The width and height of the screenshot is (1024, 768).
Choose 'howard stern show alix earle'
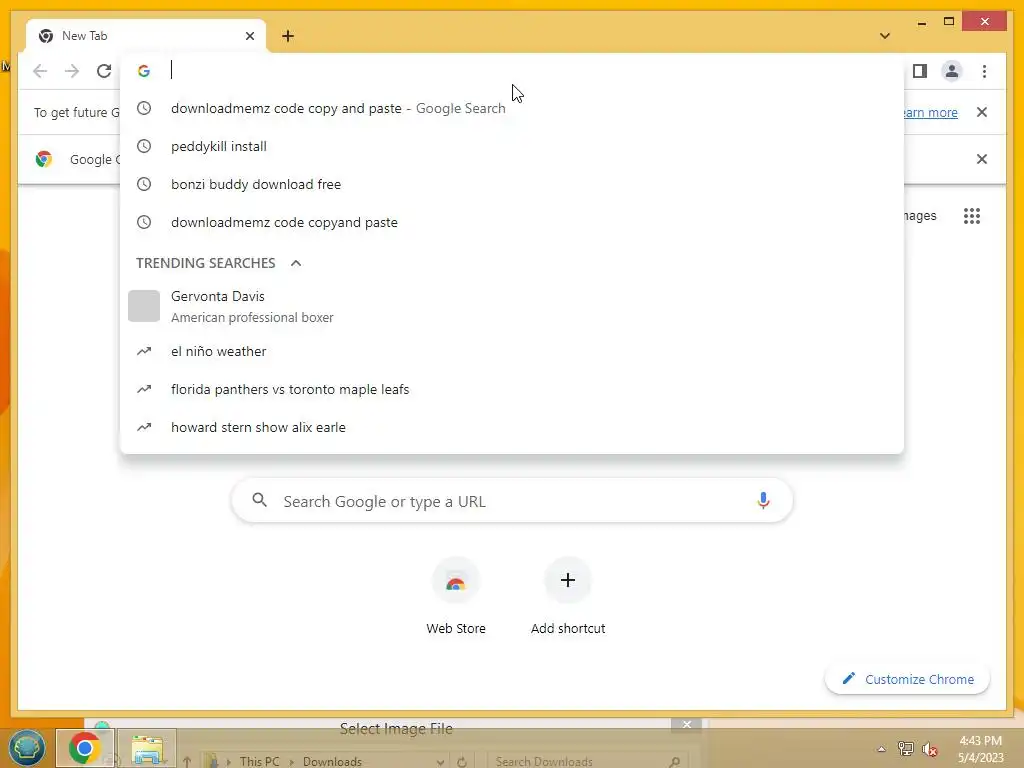[x=512, y=427]
